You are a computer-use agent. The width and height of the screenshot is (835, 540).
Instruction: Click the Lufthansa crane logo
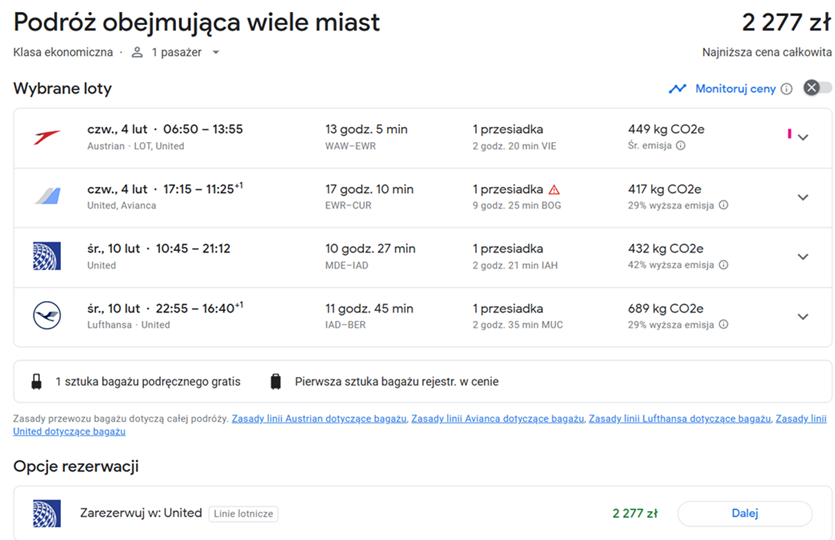coord(47,315)
